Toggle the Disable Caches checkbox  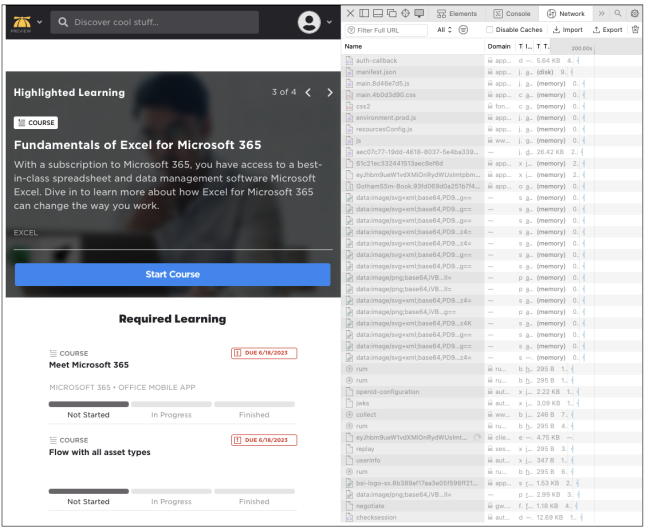pos(489,30)
